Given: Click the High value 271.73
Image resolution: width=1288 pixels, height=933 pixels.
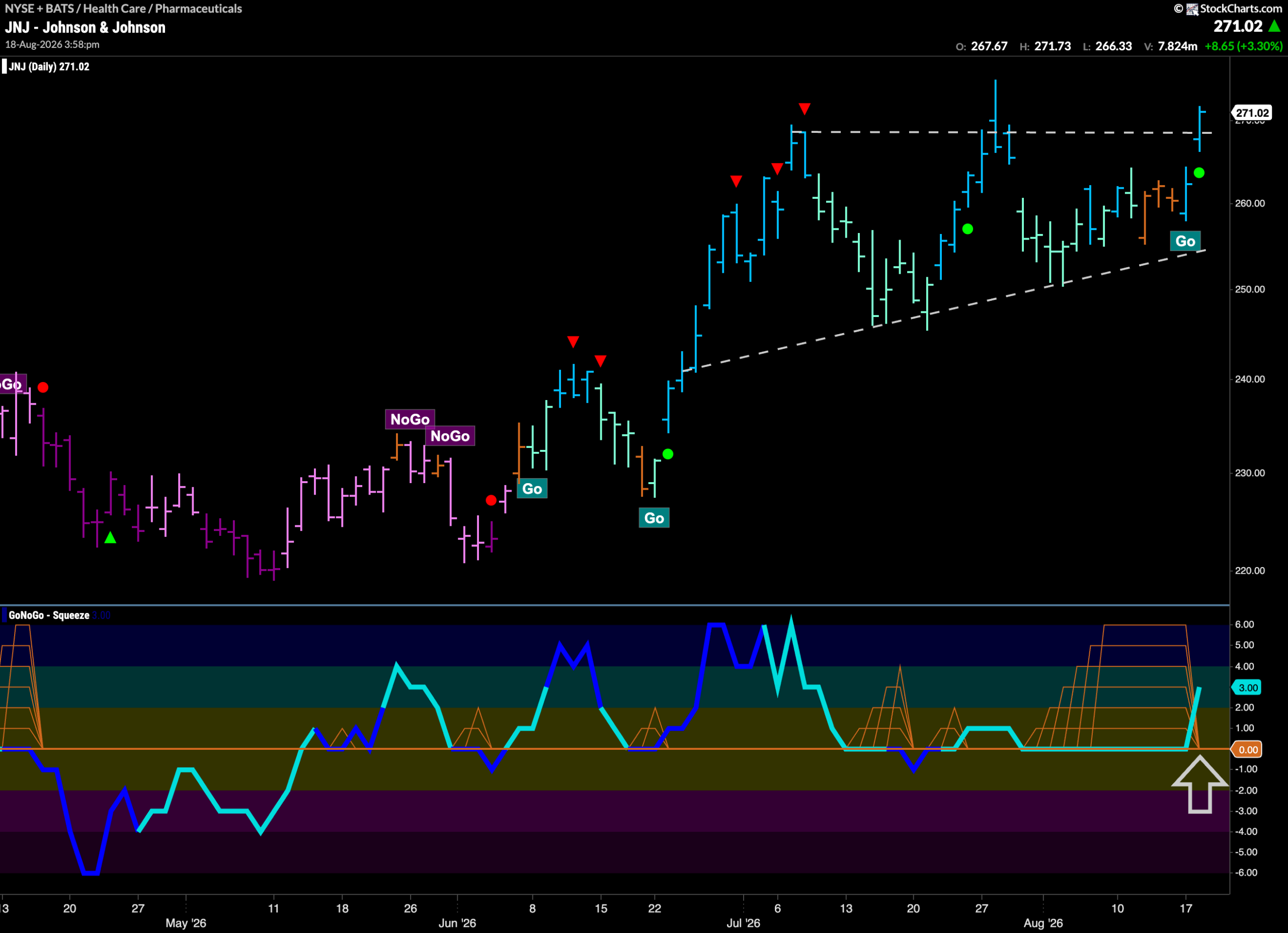Looking at the screenshot, I should click(1053, 46).
